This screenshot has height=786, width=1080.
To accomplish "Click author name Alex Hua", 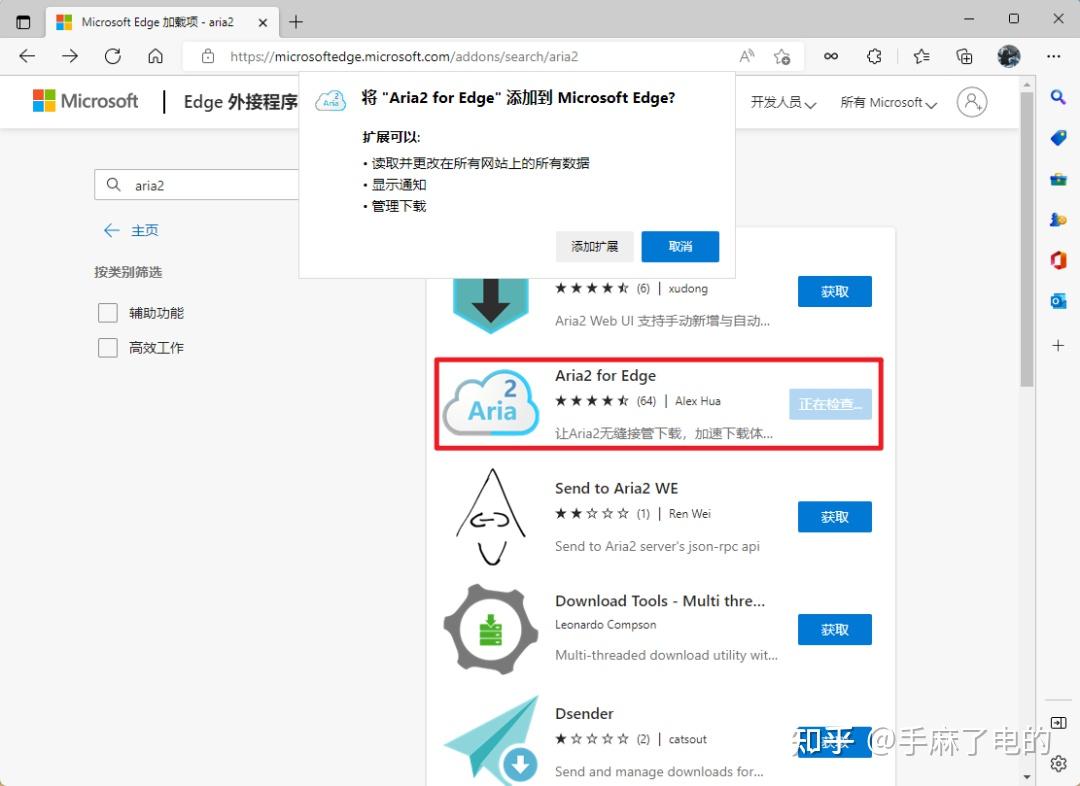I will pos(698,401).
